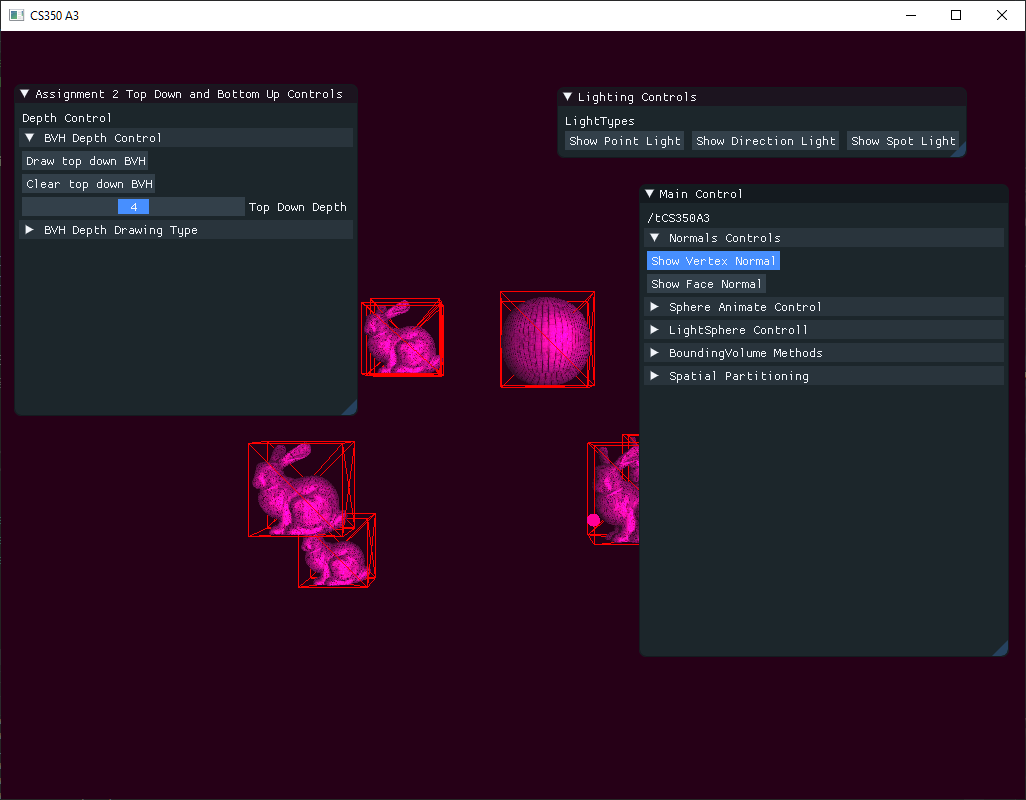Disable Show Vertex Normal
1026x800 pixels.
713,260
